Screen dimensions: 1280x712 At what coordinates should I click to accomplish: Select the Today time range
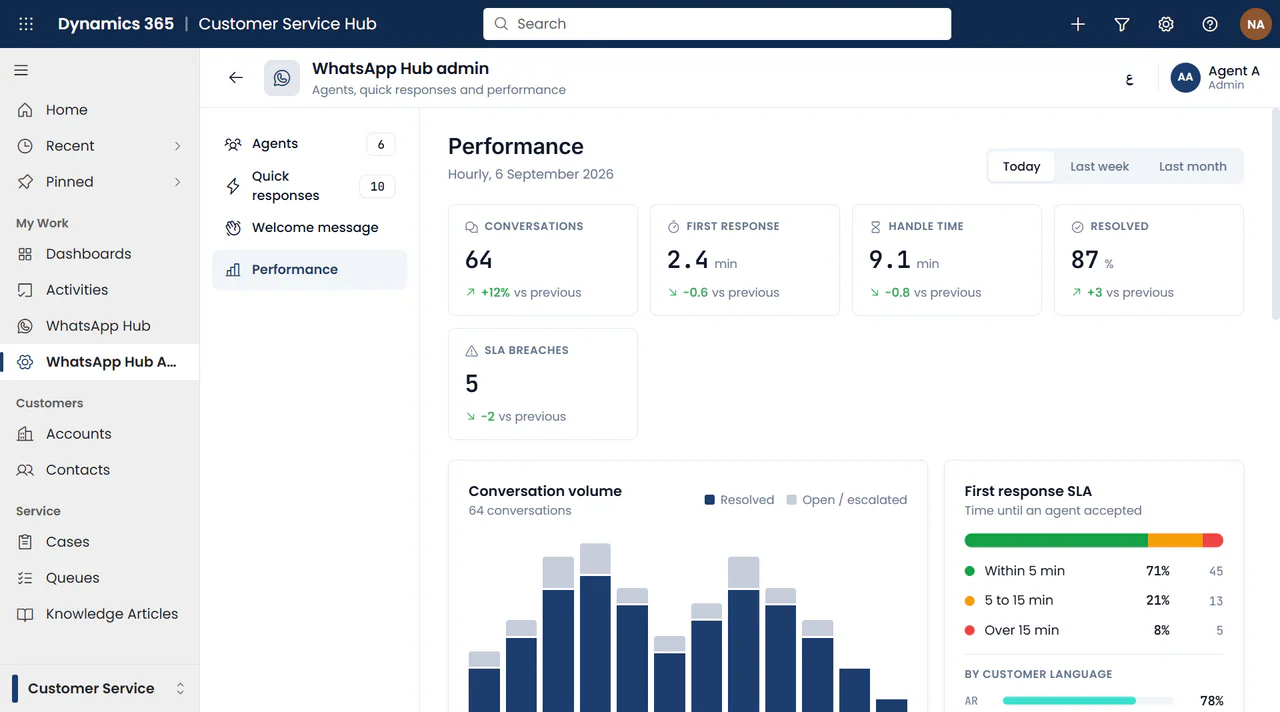point(1021,167)
